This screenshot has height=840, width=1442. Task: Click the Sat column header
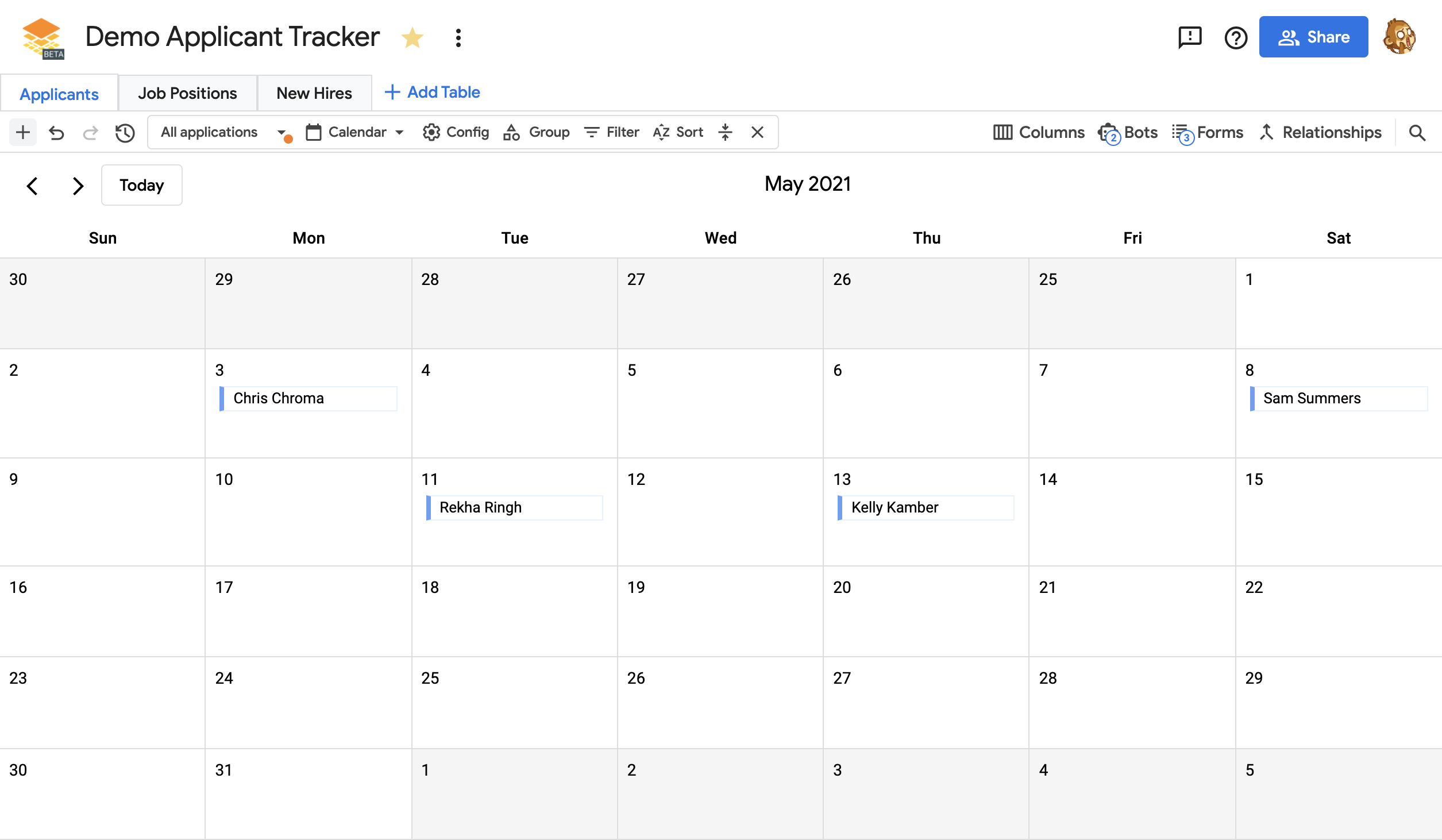pos(1339,238)
